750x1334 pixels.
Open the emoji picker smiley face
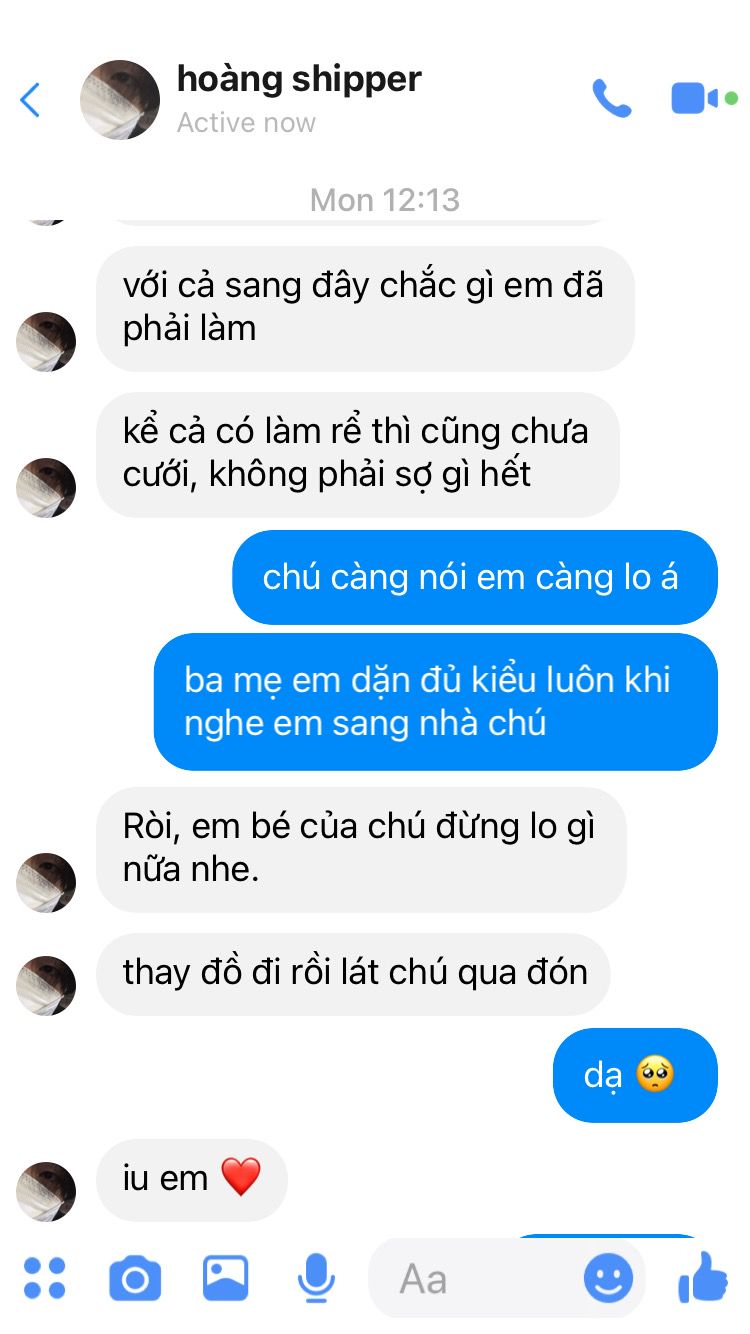point(608,1278)
